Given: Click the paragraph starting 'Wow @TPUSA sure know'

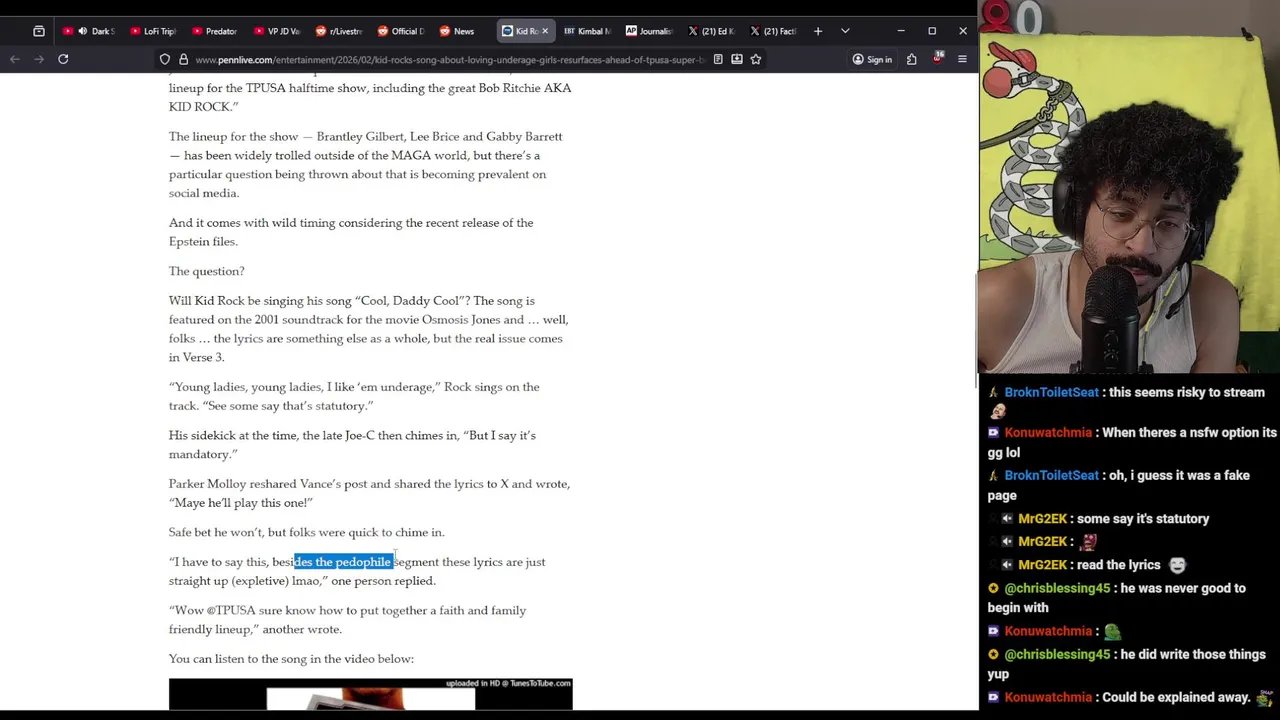Looking at the screenshot, I should 347,620.
